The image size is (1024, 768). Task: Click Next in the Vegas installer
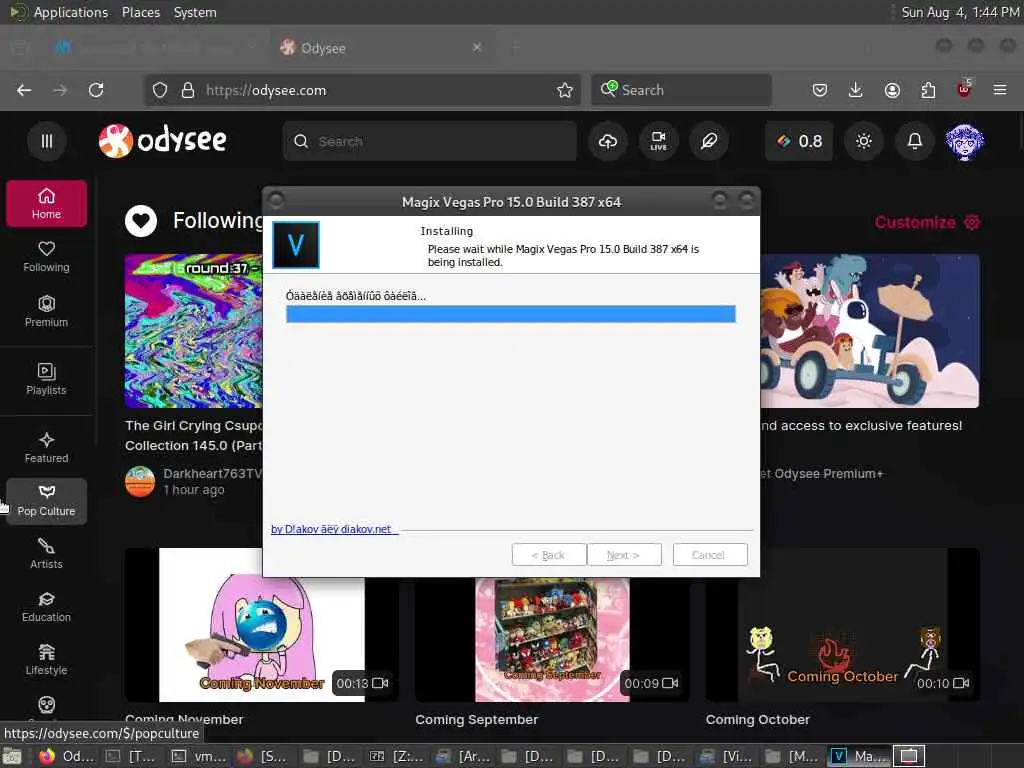click(x=624, y=555)
